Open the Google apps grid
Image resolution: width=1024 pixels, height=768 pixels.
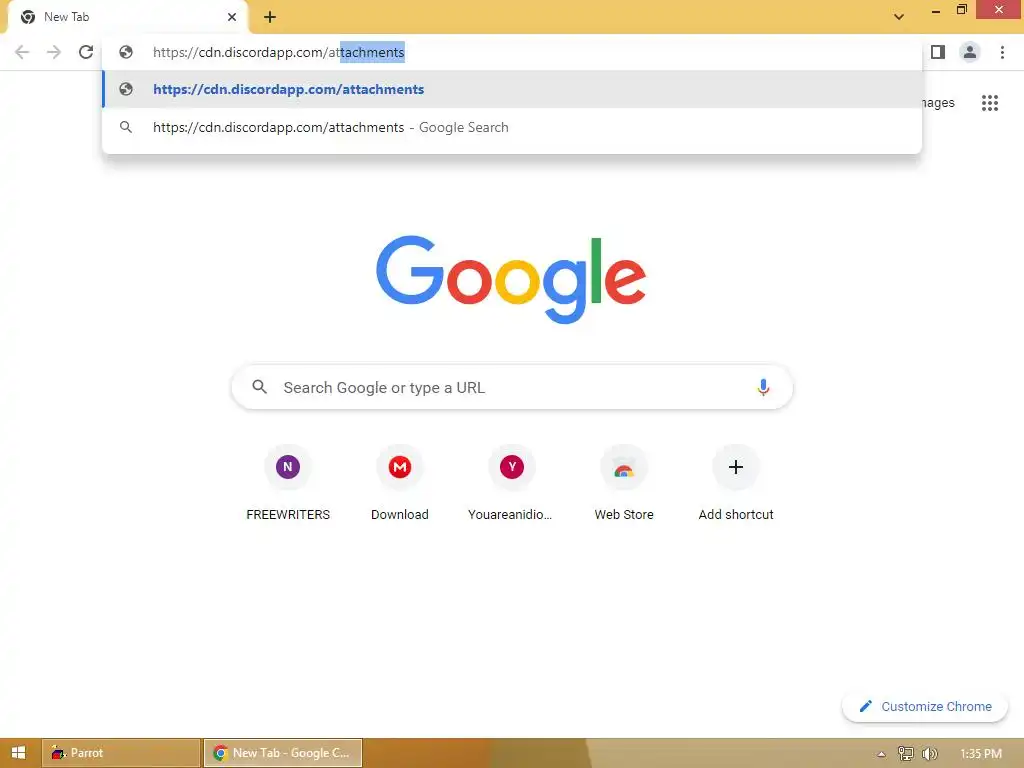pos(989,103)
